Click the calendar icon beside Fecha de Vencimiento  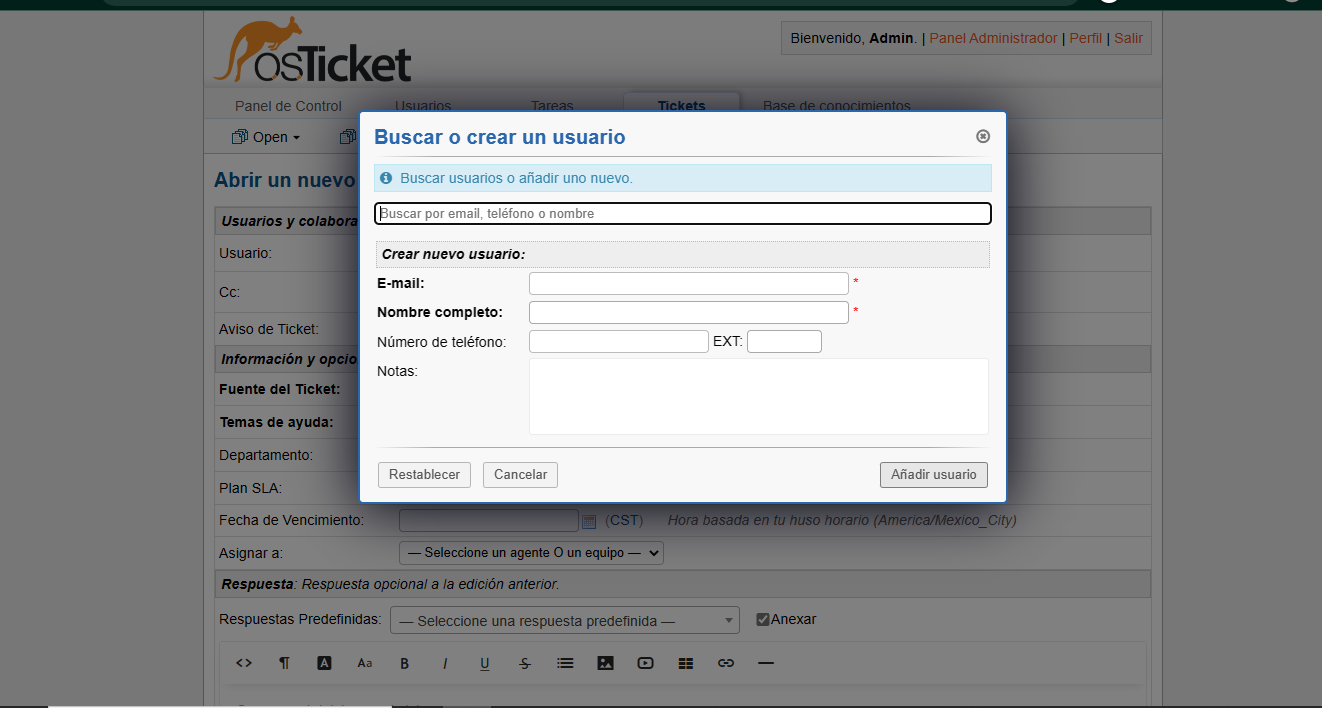589,521
